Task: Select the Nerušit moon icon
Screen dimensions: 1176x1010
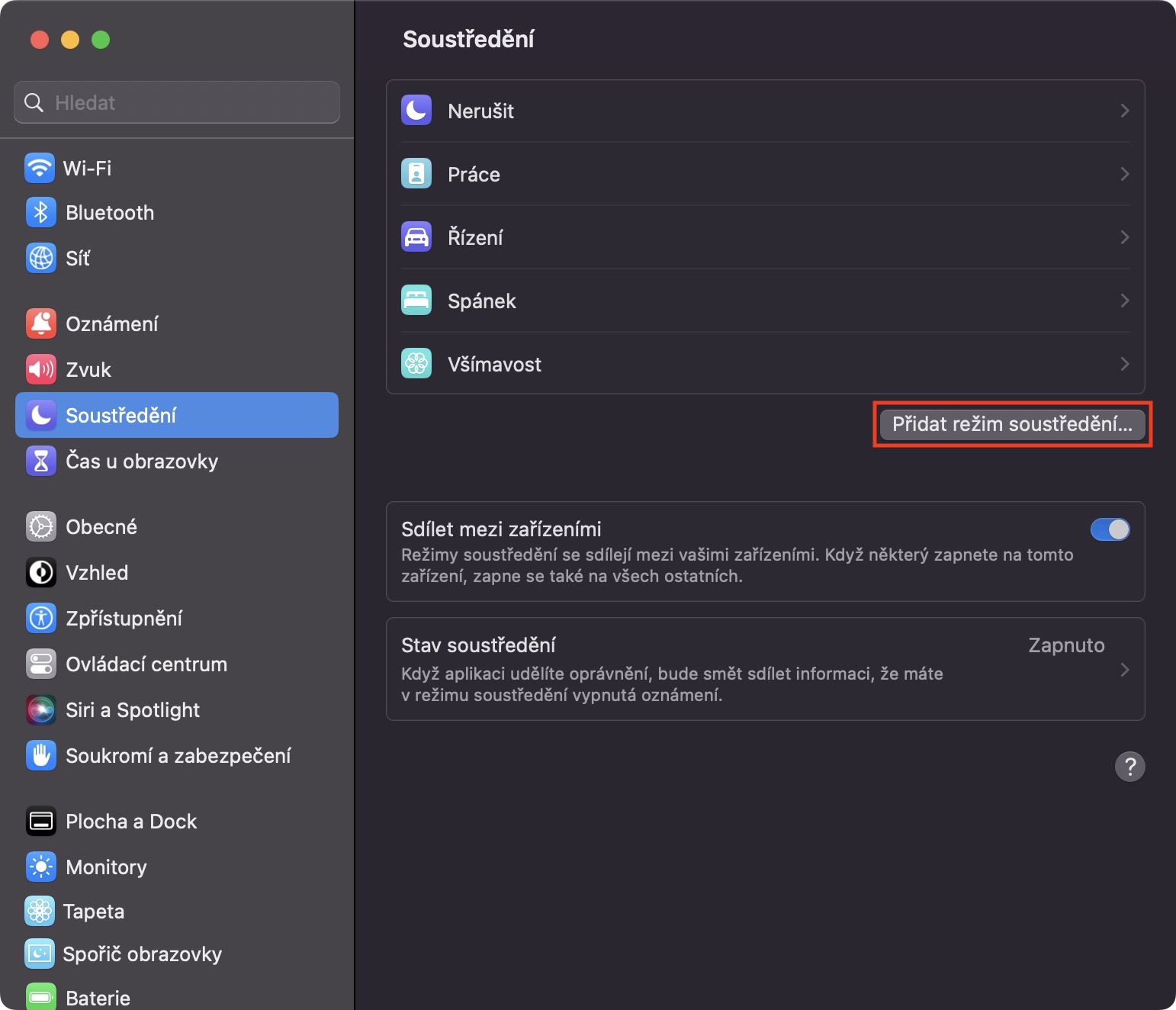Action: pyautogui.click(x=416, y=111)
